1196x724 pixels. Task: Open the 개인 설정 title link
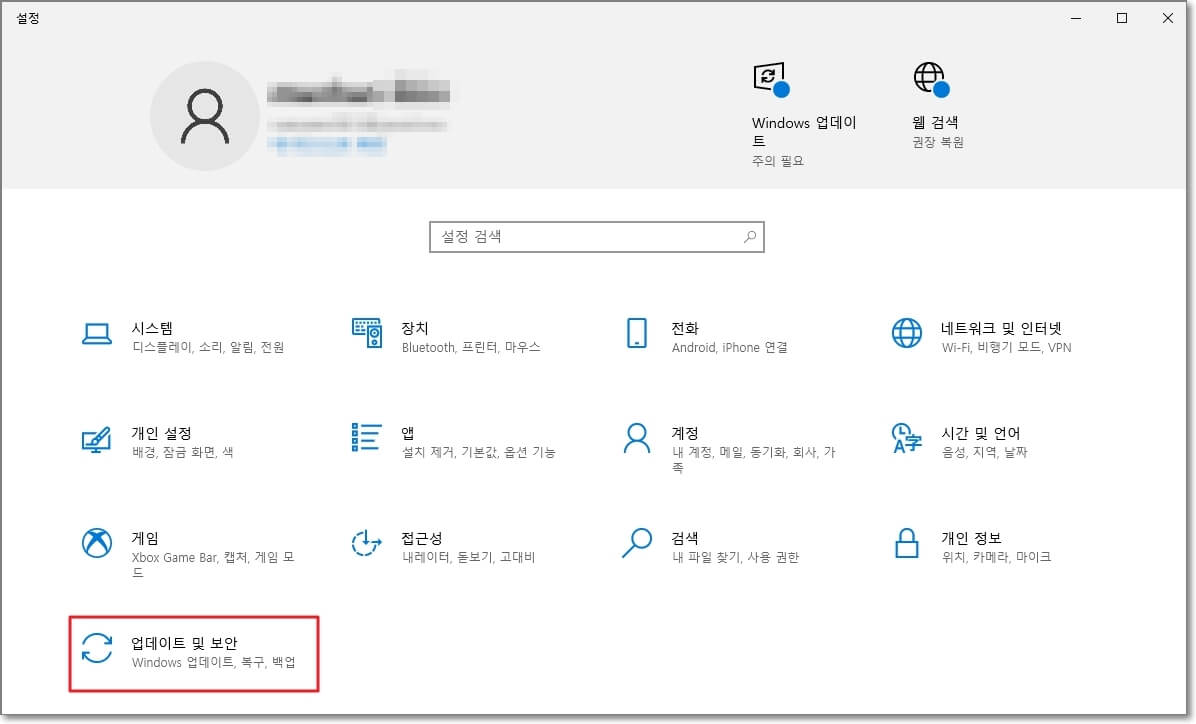point(162,433)
